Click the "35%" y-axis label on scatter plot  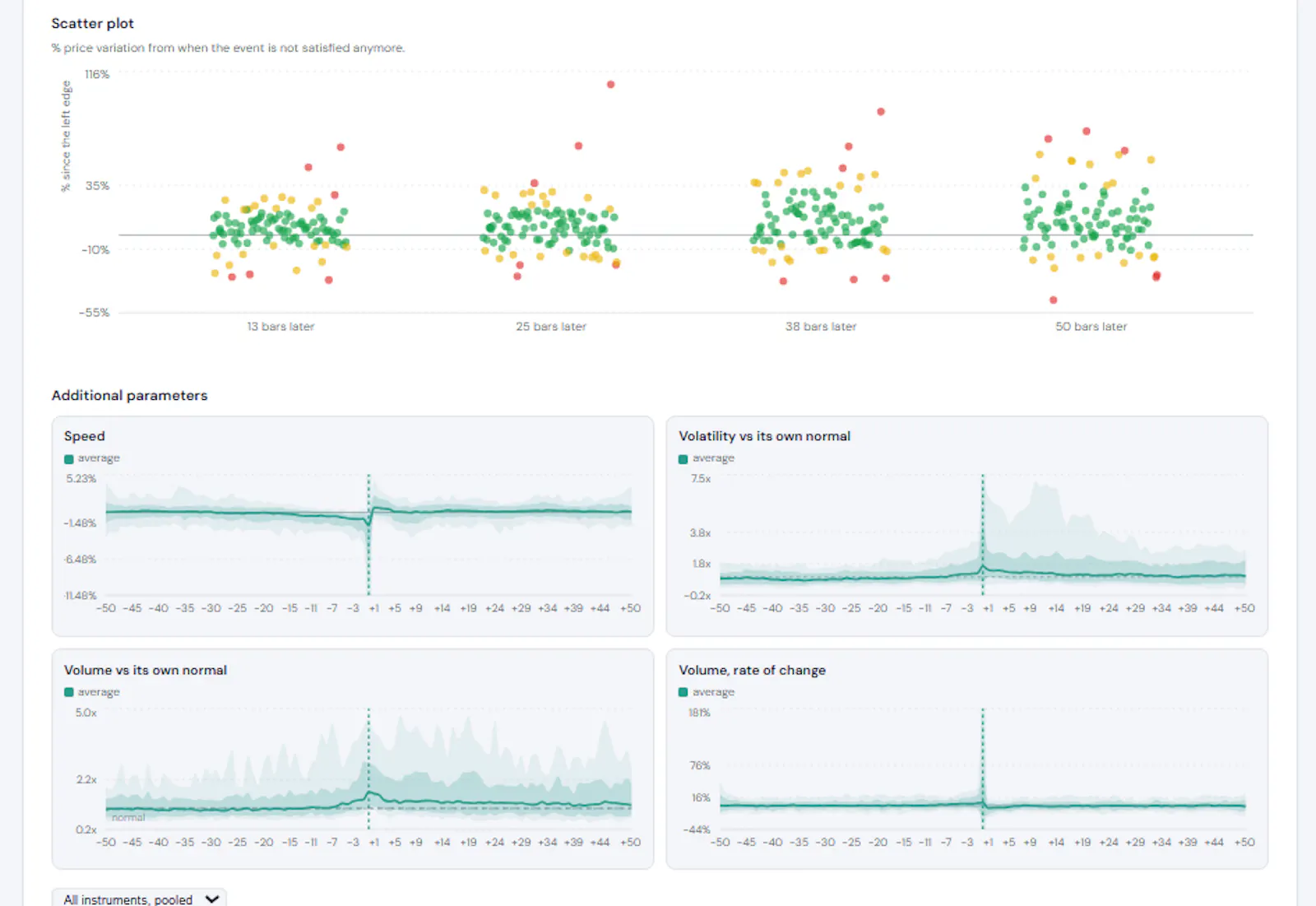[x=98, y=185]
